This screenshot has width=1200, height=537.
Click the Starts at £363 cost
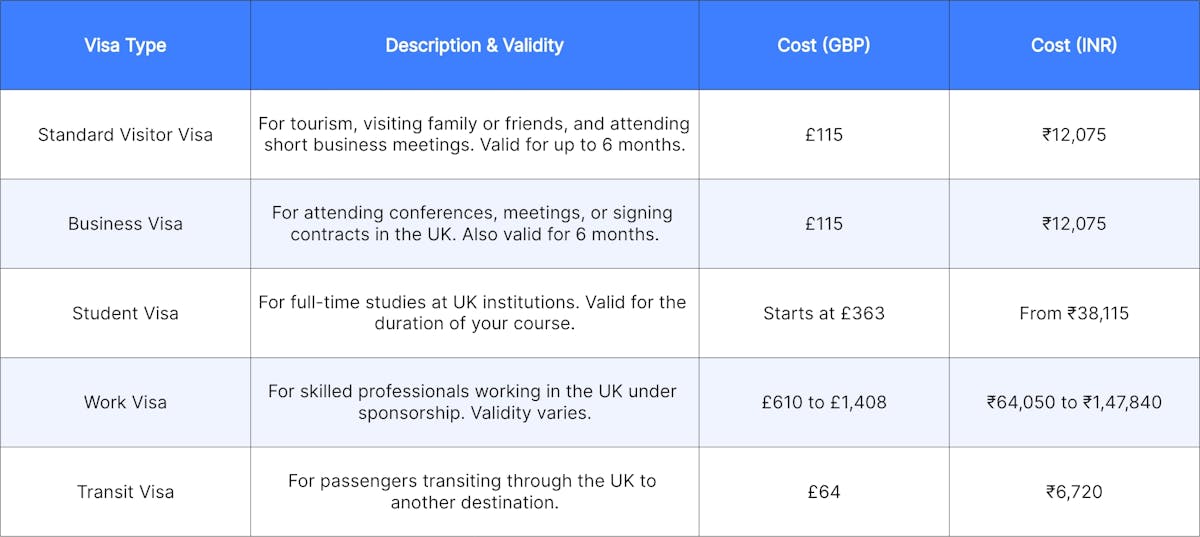click(824, 313)
